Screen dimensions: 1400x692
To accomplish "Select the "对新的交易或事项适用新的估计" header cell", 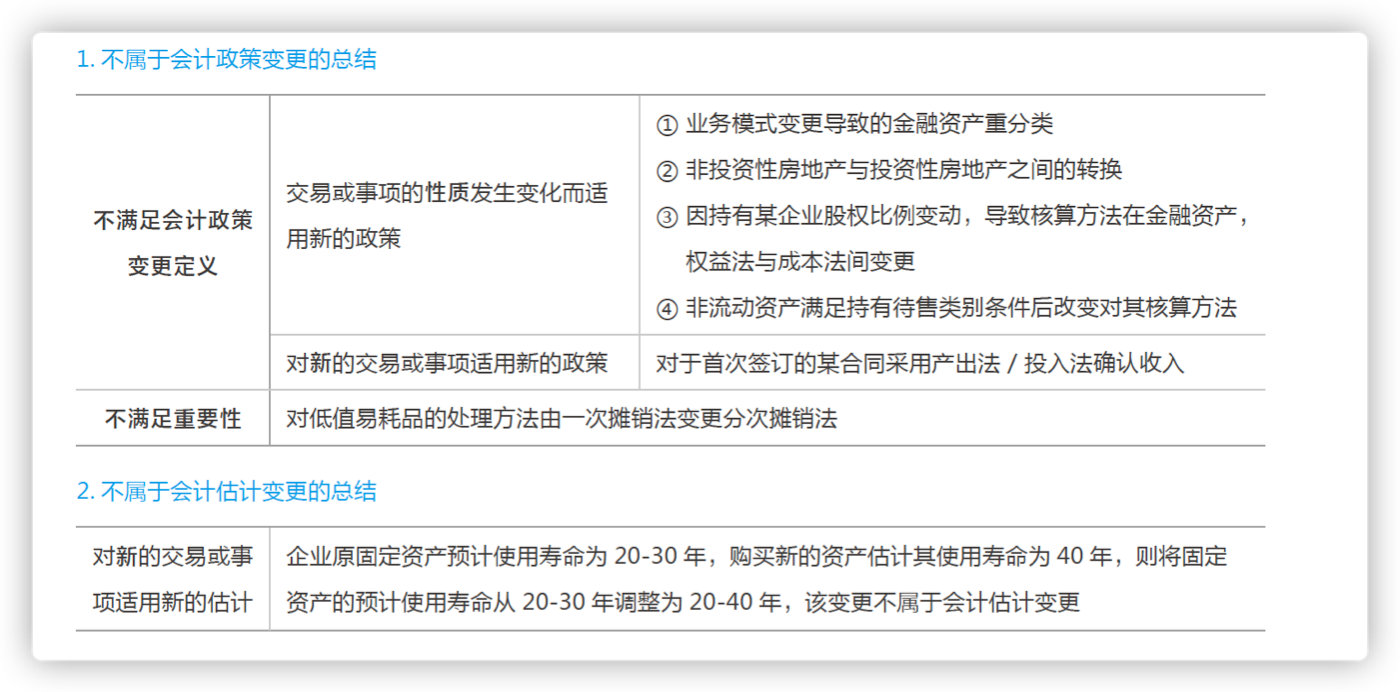I will tap(173, 580).
